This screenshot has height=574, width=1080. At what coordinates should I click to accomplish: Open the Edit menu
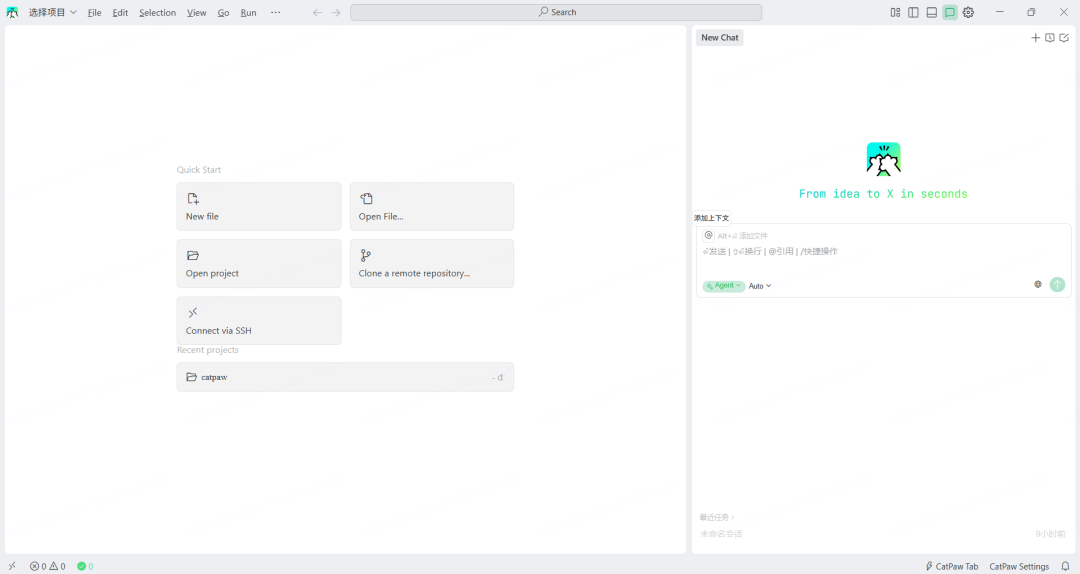coord(120,12)
